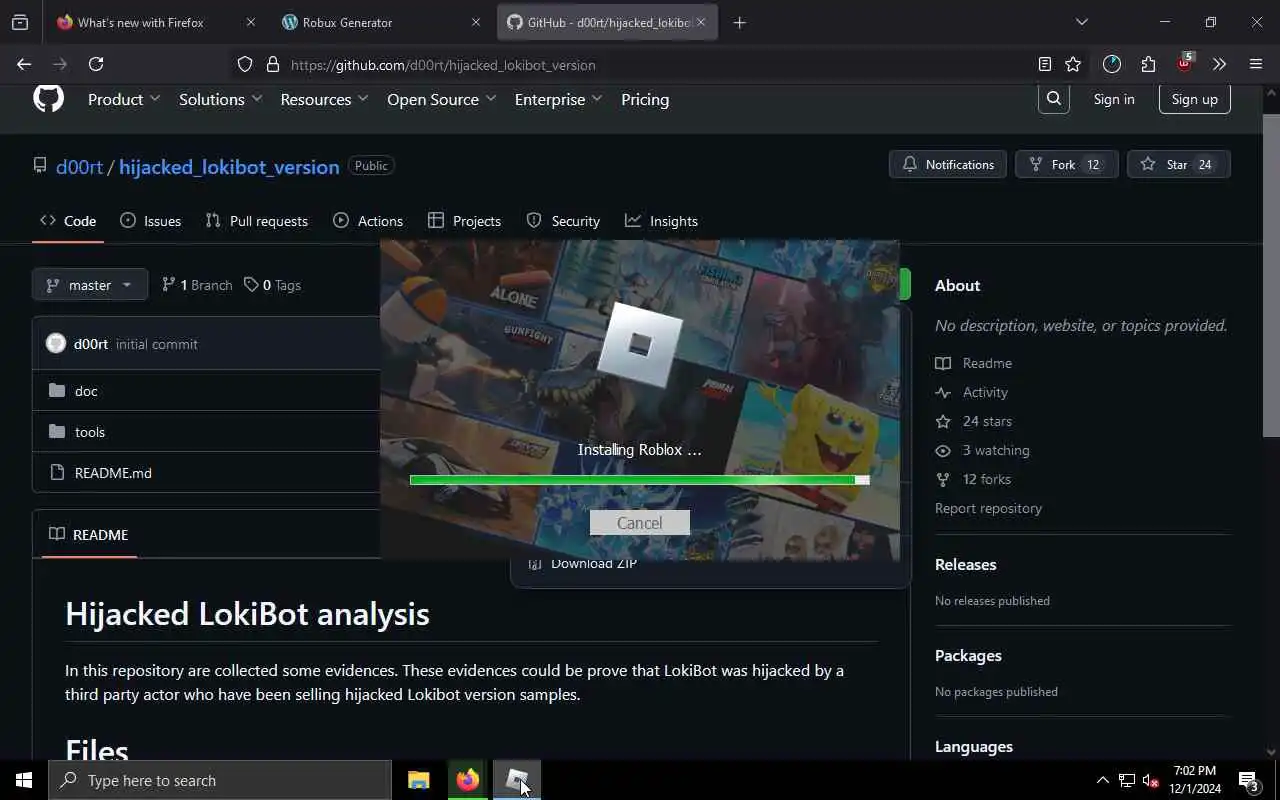The width and height of the screenshot is (1280, 800).
Task: Open the master branch dropdown
Action: [90, 285]
